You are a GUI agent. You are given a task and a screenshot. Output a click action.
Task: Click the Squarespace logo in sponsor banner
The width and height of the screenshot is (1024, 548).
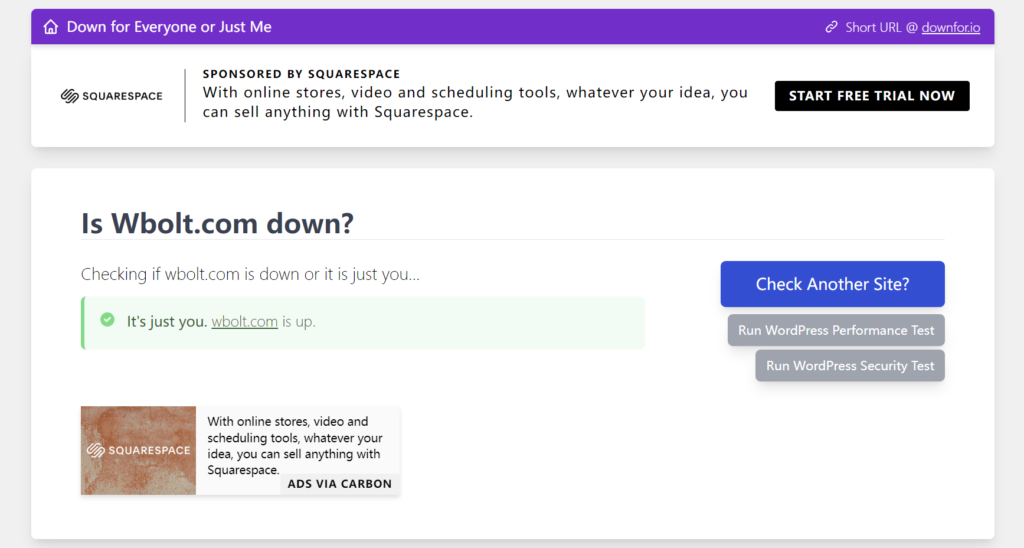coord(112,96)
